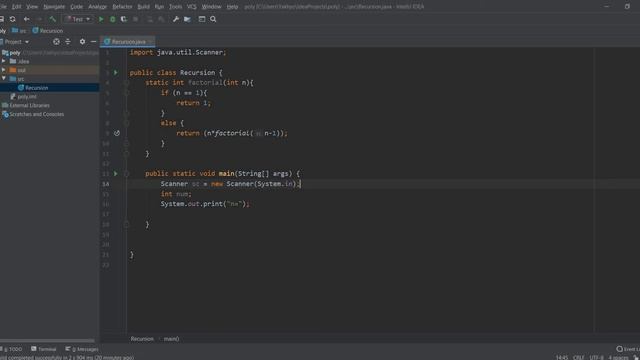Screen dimensions: 640x360
Task: Click the Recursion breadcrumb in navigation bar
Action: click(x=48, y=31)
